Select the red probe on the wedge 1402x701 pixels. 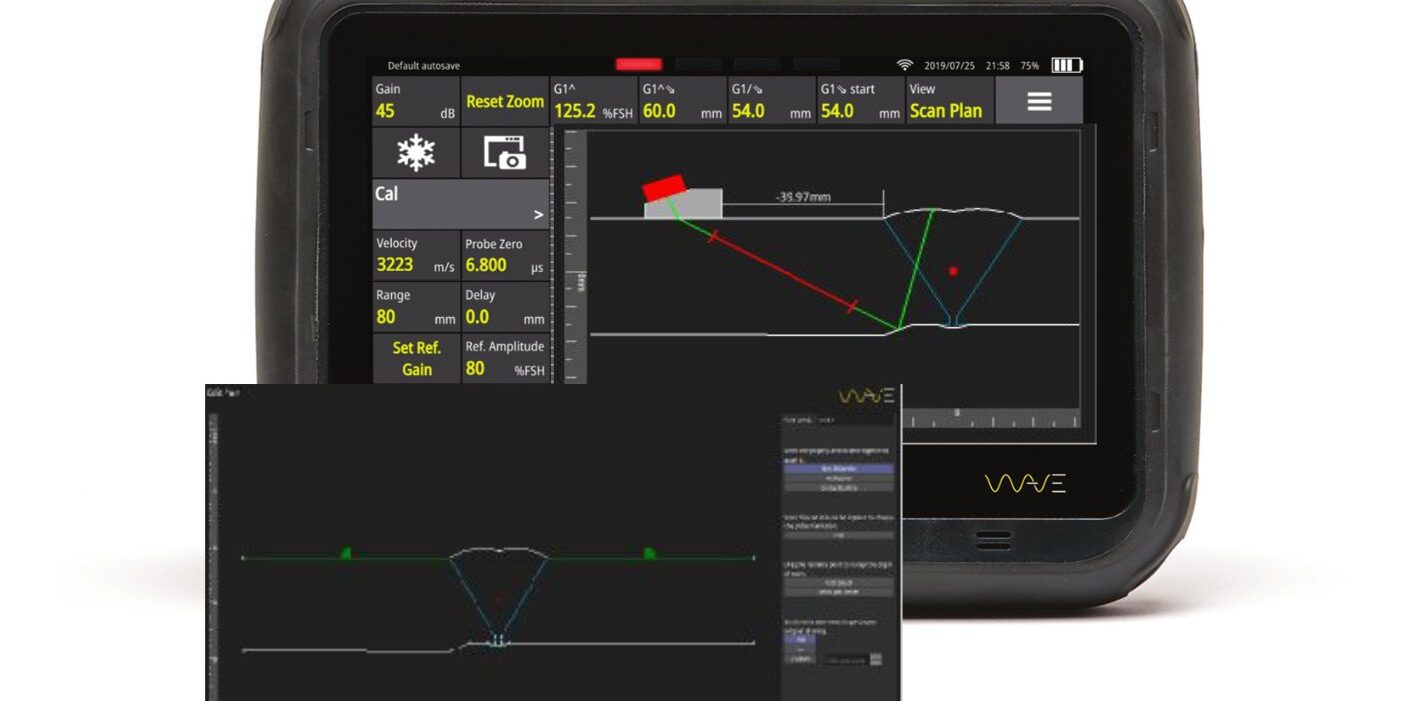pos(663,187)
